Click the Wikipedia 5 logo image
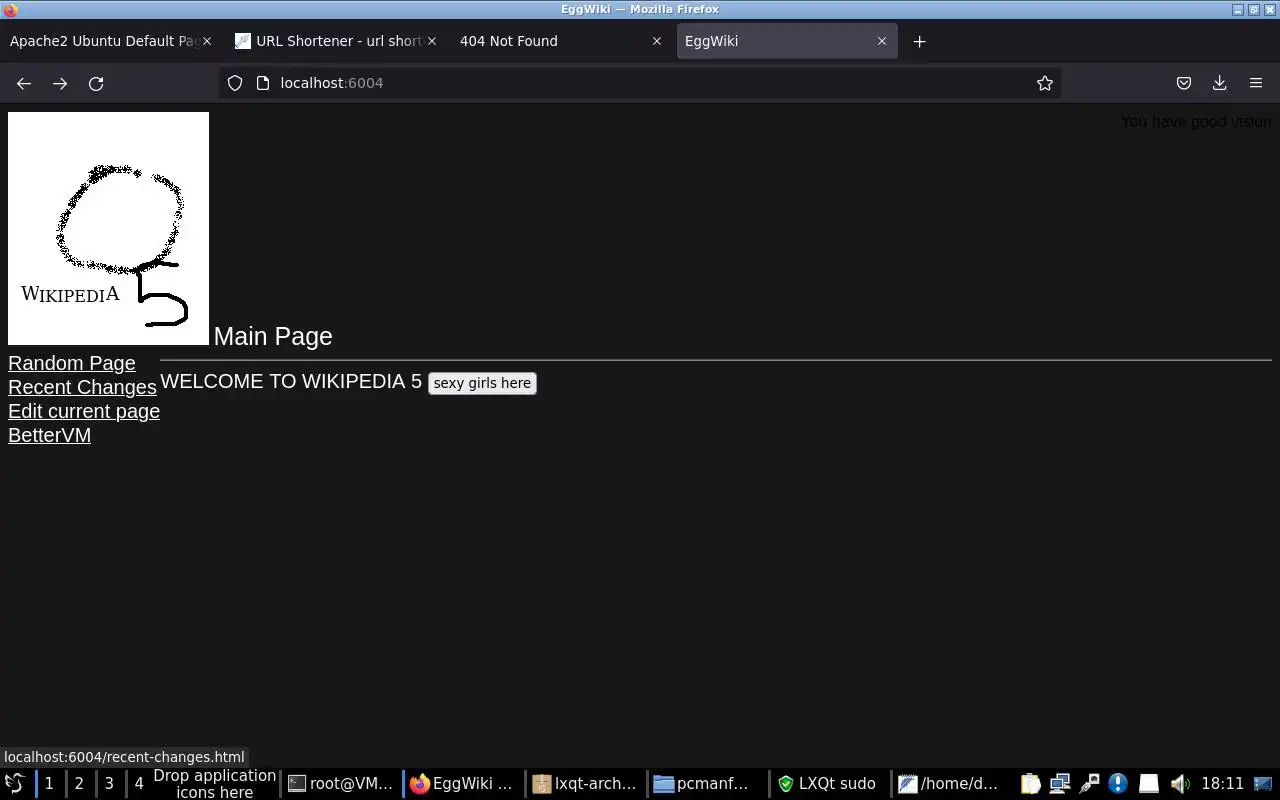The height and width of the screenshot is (800, 1280). click(x=108, y=228)
